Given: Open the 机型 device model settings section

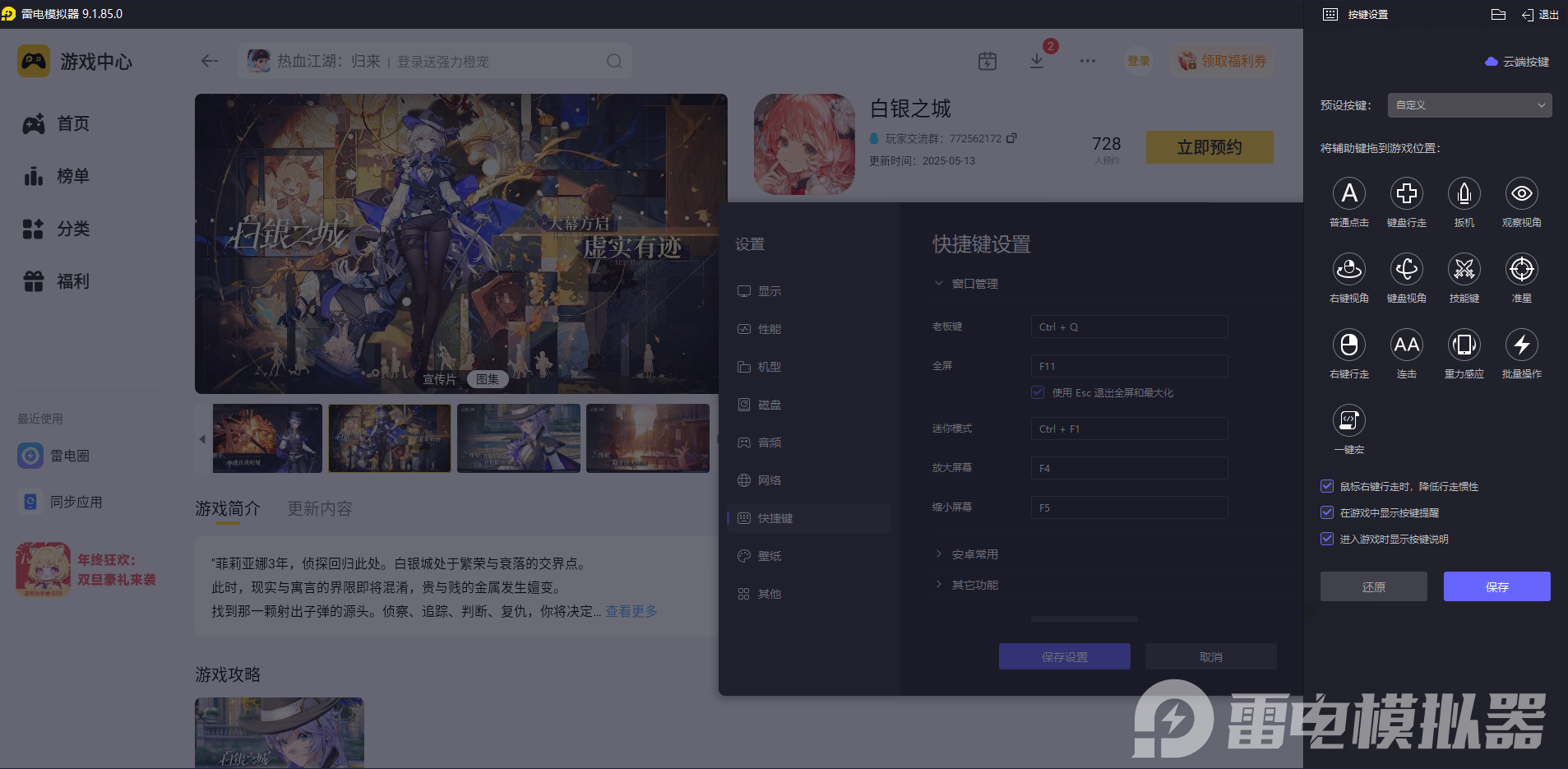Looking at the screenshot, I should pos(809,367).
